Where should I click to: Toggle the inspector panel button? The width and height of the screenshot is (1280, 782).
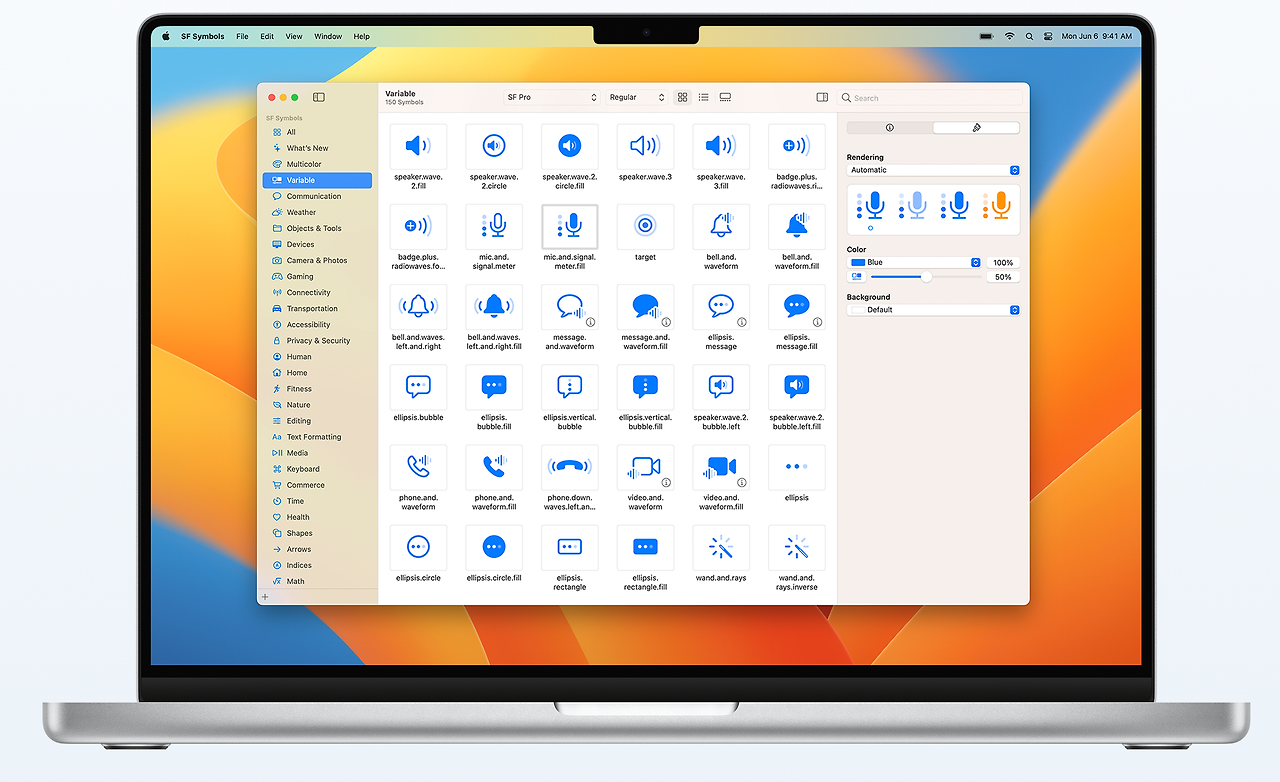click(822, 97)
